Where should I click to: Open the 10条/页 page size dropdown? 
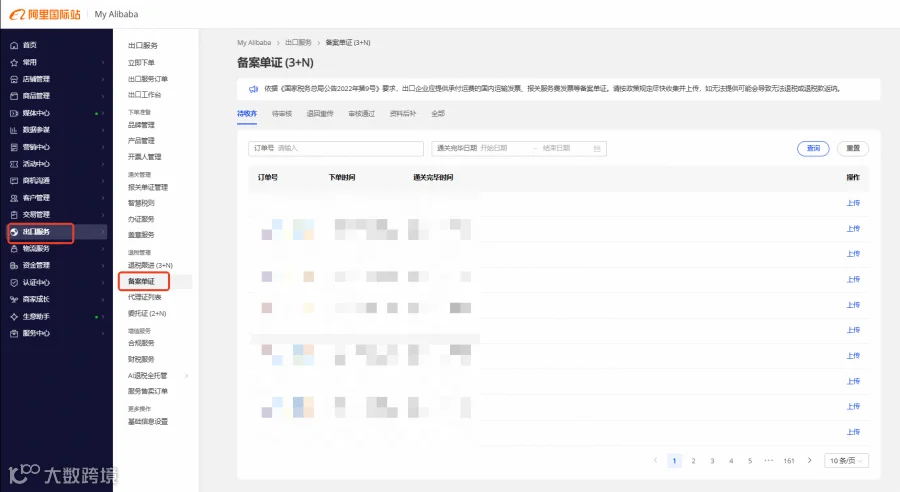[x=846, y=460]
